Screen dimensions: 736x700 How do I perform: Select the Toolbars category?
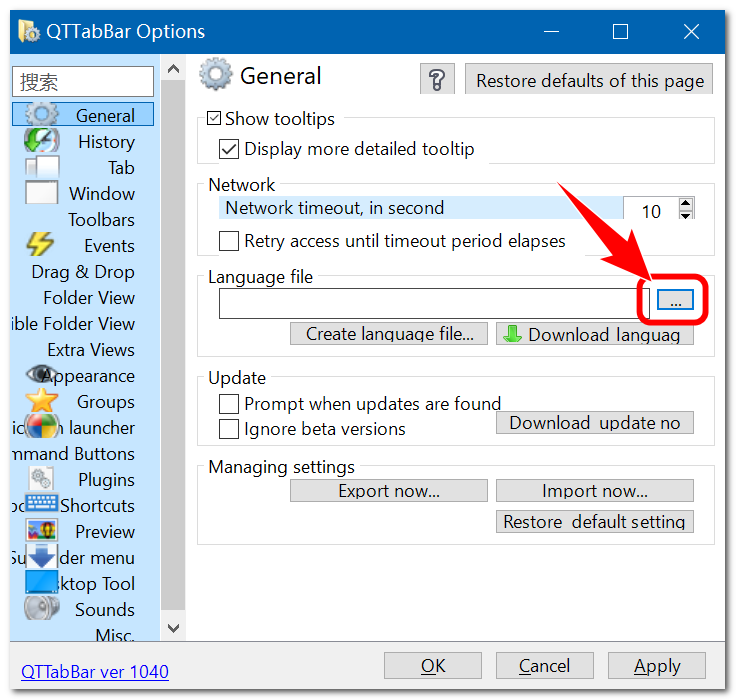tap(101, 220)
